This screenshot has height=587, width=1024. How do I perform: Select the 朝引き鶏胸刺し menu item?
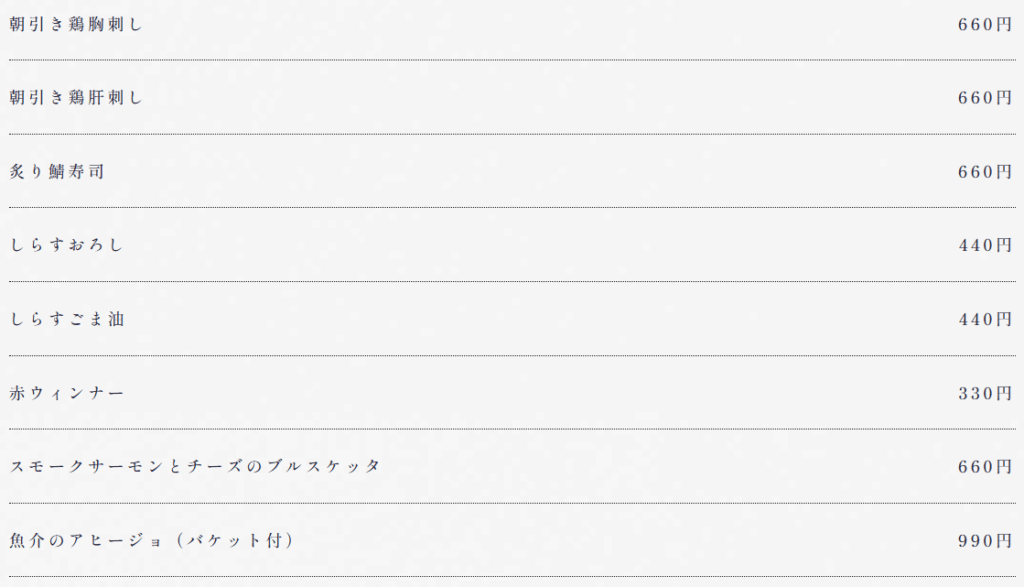pos(76,24)
